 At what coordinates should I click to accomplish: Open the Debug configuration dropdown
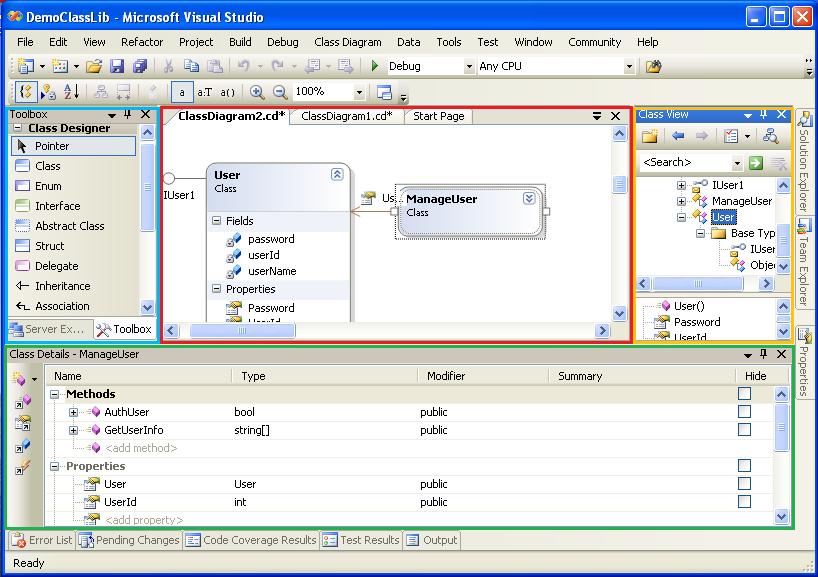(468, 66)
